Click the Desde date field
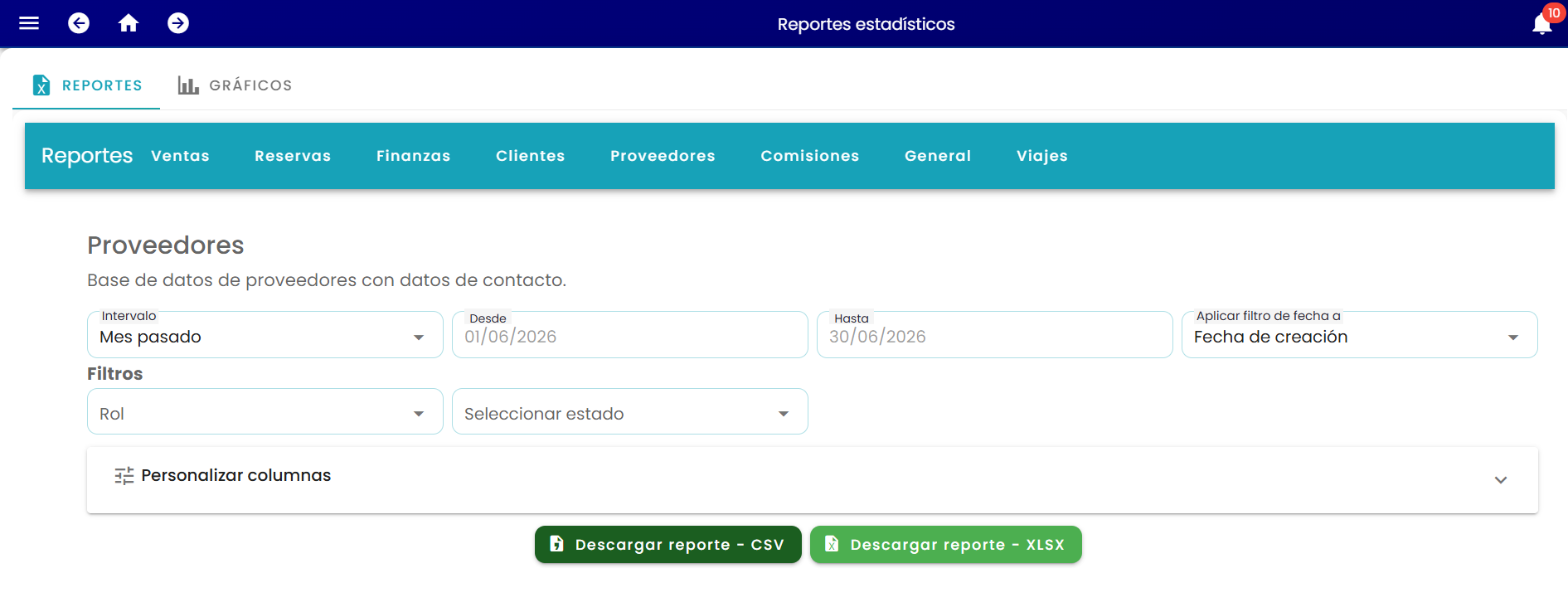1568x607 pixels. coord(630,335)
